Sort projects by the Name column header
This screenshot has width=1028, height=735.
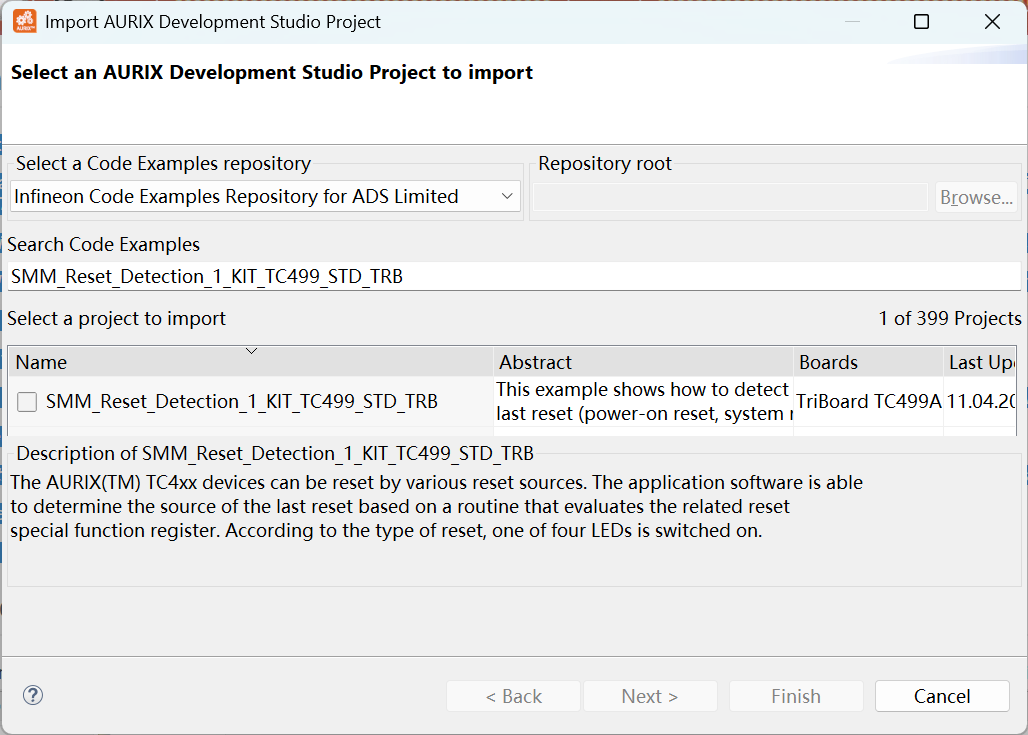(x=250, y=362)
